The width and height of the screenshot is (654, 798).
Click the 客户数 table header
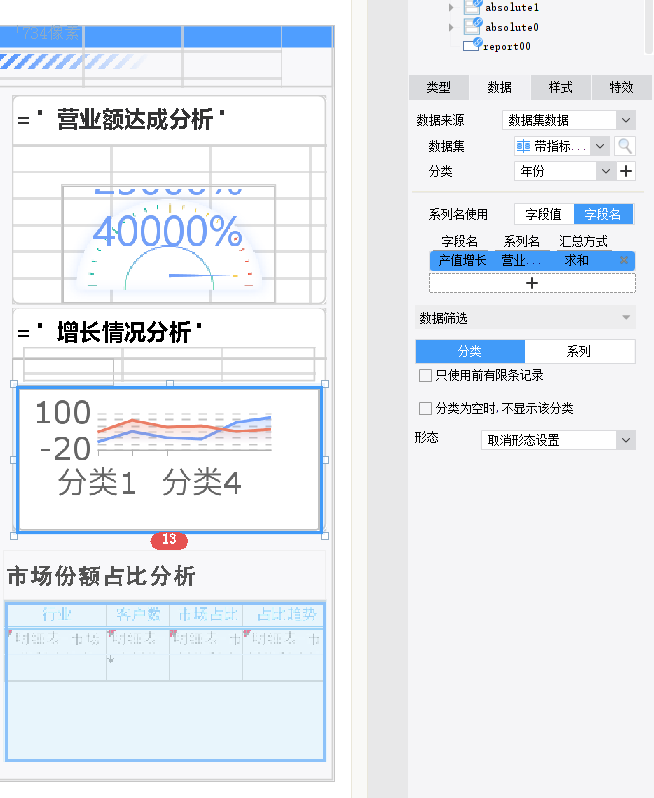pos(138,615)
